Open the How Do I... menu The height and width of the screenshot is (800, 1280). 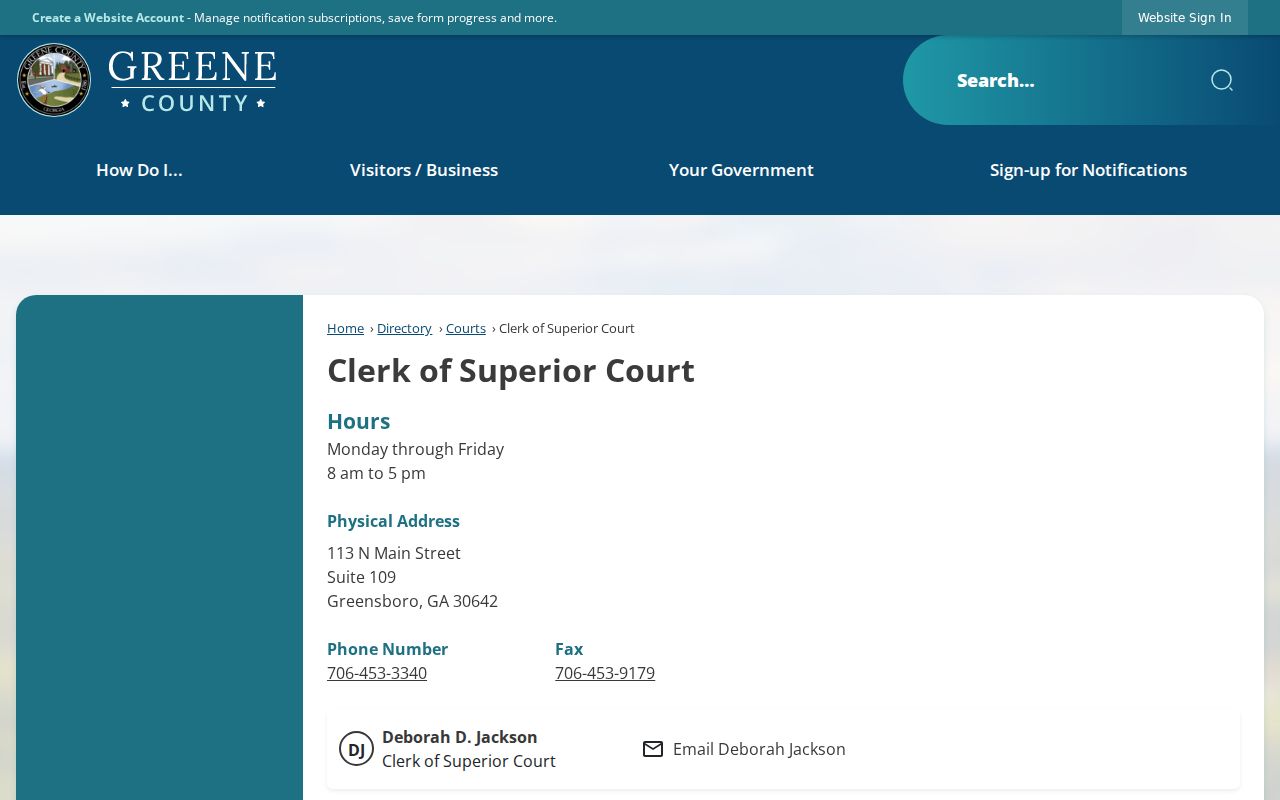139,170
